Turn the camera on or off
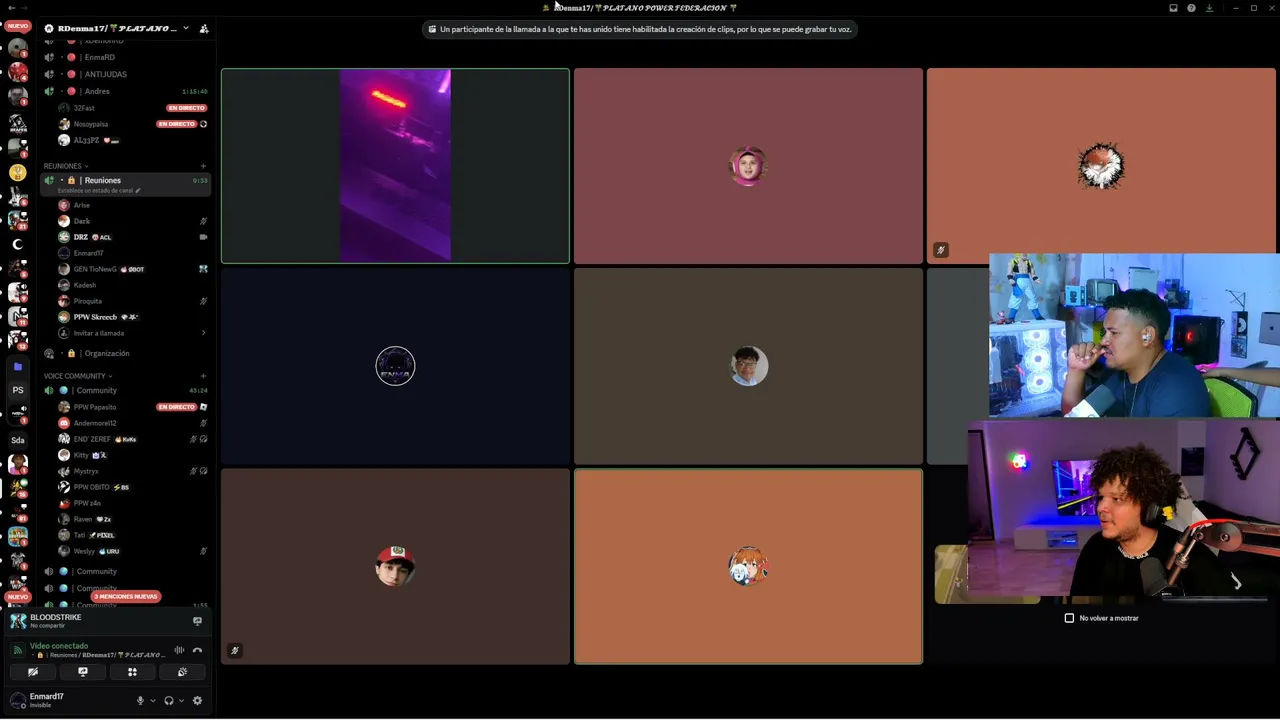1280x720 pixels. click(33, 672)
